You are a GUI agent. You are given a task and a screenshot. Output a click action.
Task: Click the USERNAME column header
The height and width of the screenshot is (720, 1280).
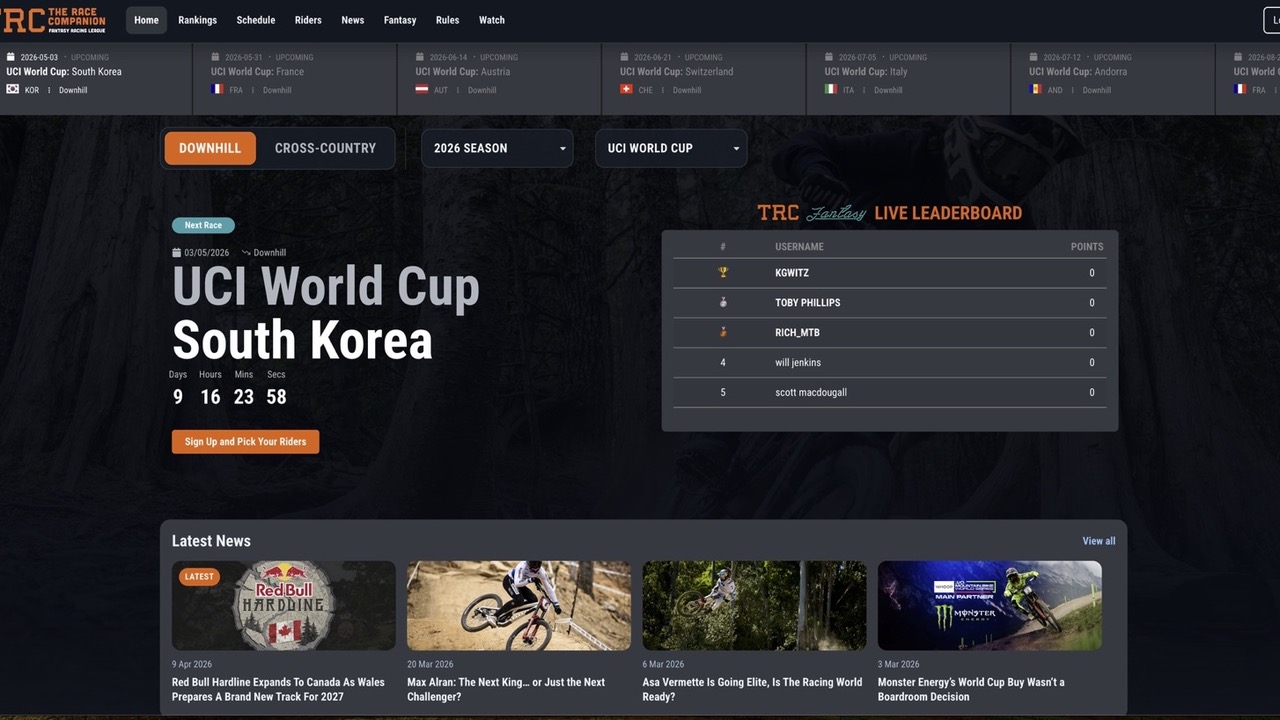coord(799,247)
